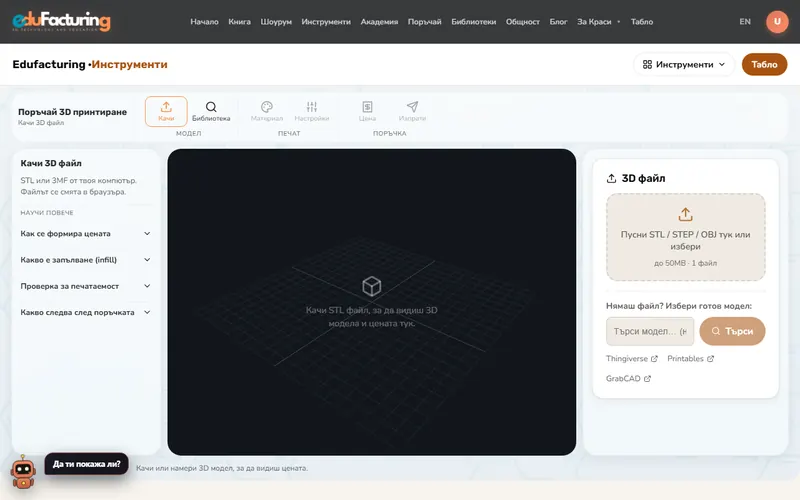Select the Качи upload step icon
This screenshot has height=500, width=800.
coord(166,111)
